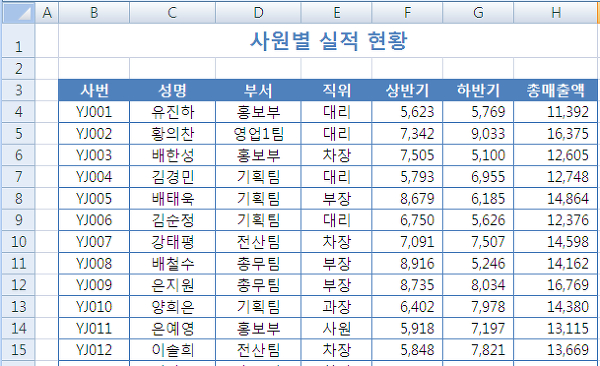Screen dimensions: 600x366
Task: Select row 3 header
Action: (x=18, y=90)
